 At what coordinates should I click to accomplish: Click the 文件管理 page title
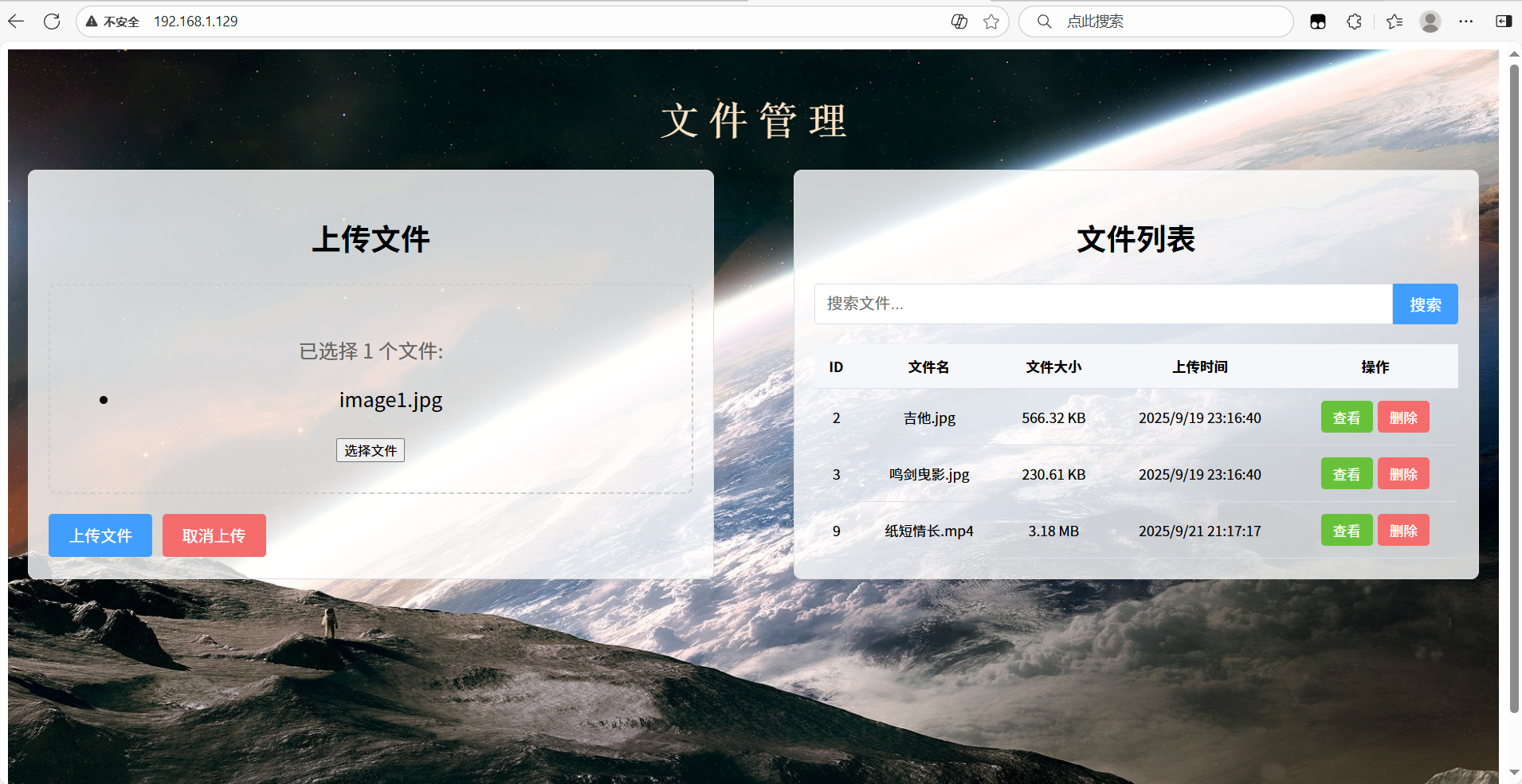point(754,121)
